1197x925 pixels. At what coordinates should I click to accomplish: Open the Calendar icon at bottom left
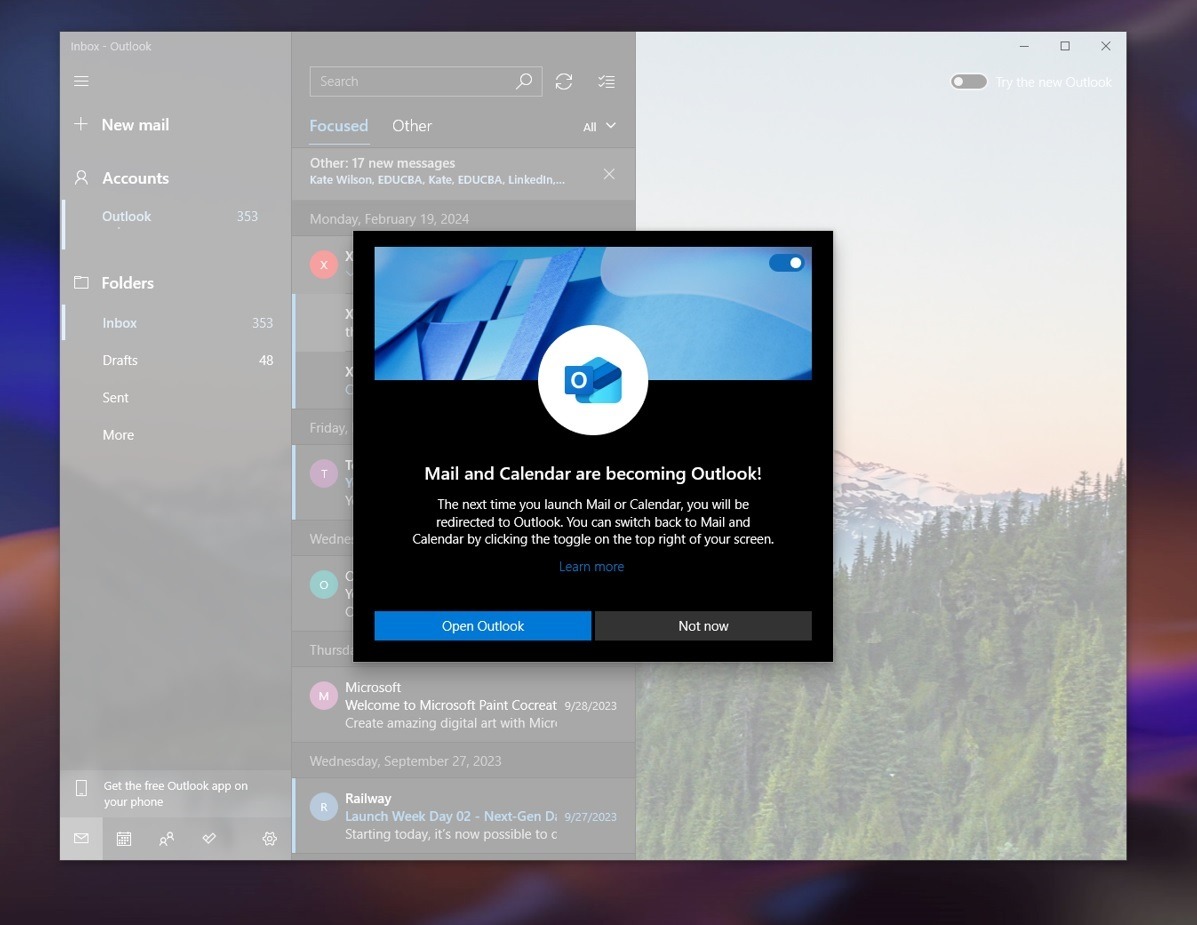[x=123, y=838]
